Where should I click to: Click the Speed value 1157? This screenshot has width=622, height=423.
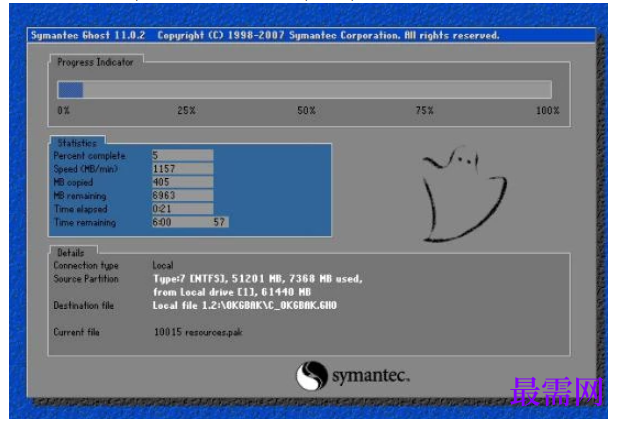[182, 169]
